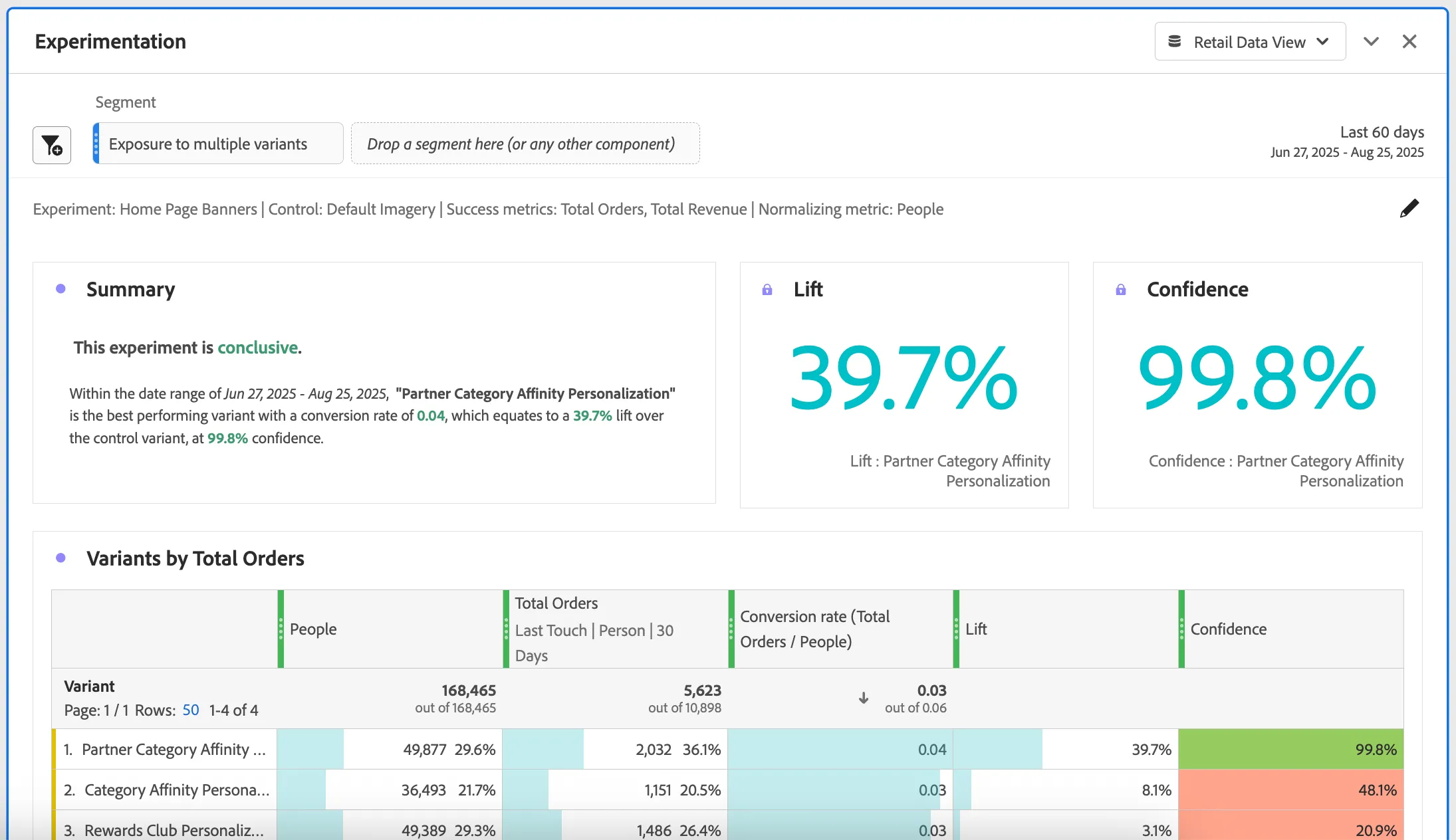Click the experiment description line
Screen dimensions: 1456x840
(488, 209)
